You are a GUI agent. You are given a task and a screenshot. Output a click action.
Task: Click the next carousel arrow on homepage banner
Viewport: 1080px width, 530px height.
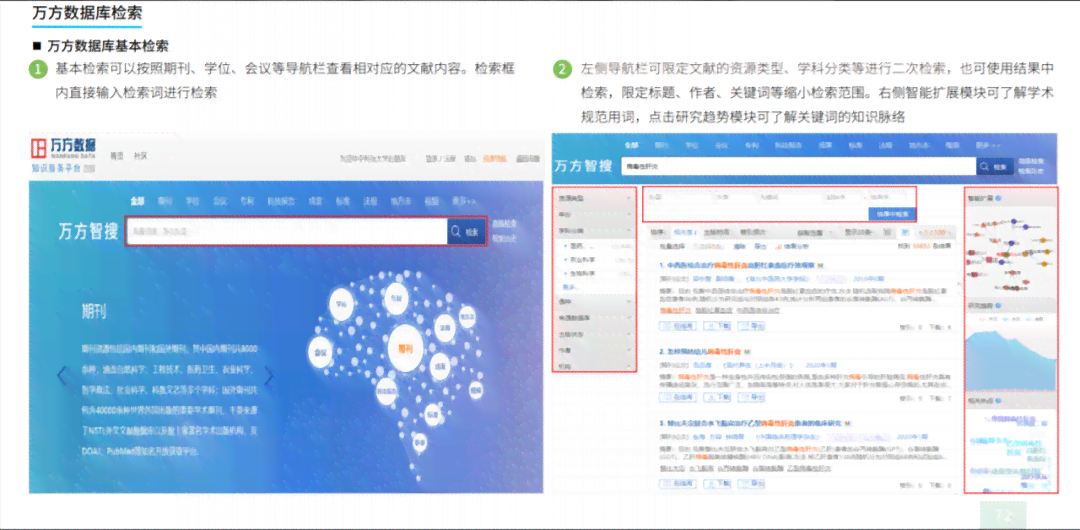269,376
